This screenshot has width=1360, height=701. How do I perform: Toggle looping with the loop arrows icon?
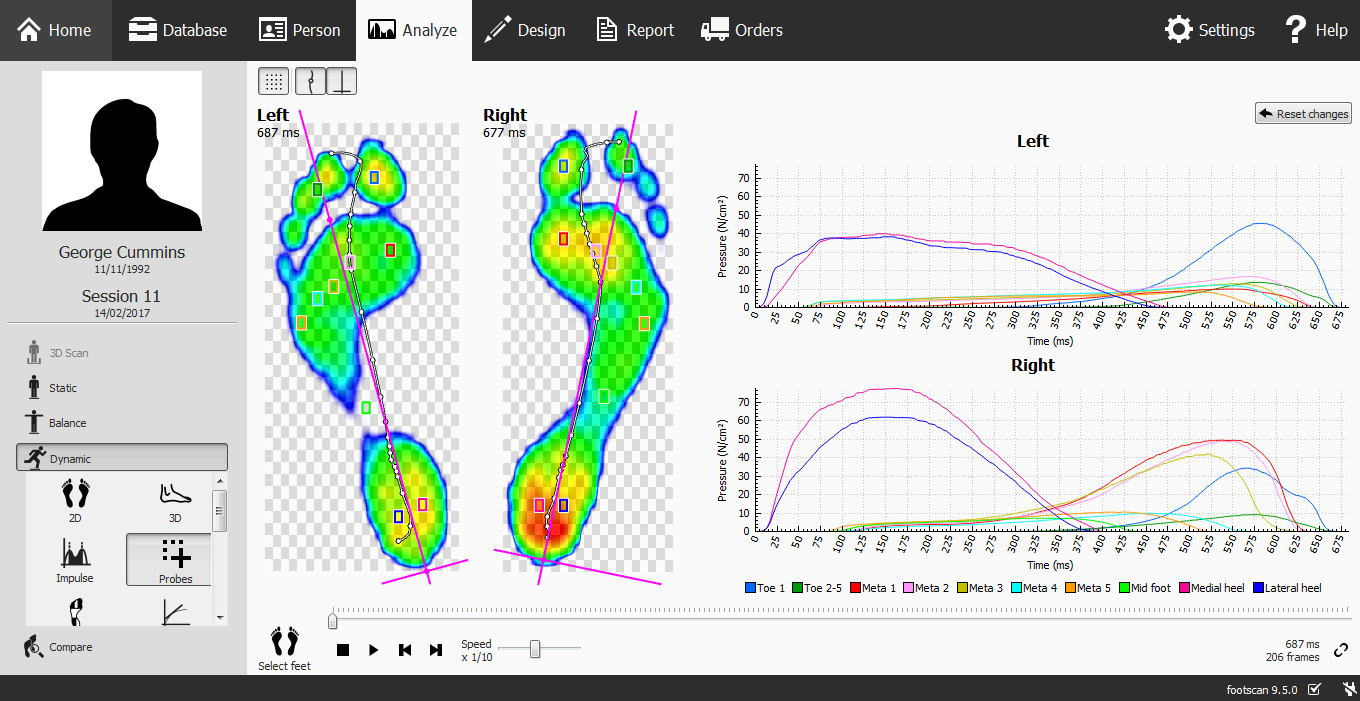point(1341,649)
